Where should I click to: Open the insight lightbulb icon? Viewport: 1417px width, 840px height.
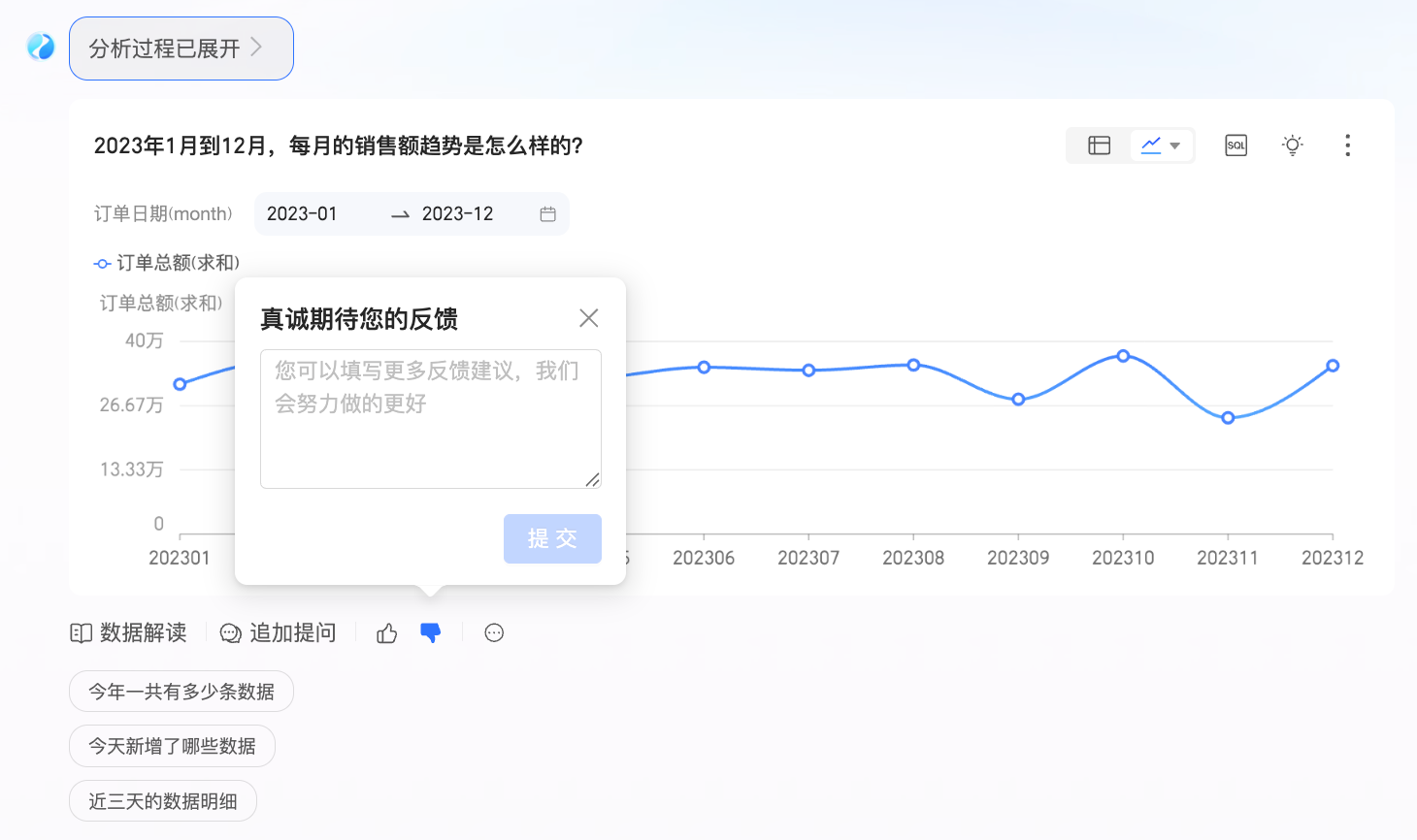1292,145
